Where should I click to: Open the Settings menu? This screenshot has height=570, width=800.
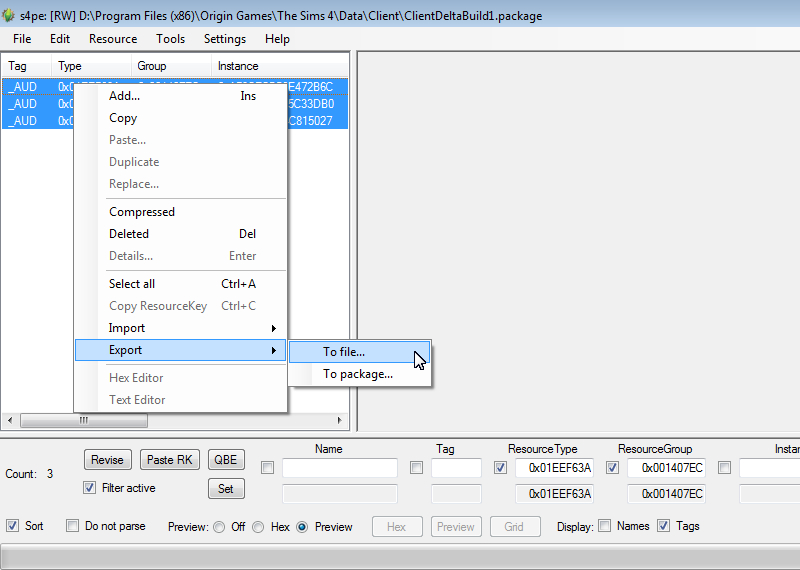[x=224, y=39]
